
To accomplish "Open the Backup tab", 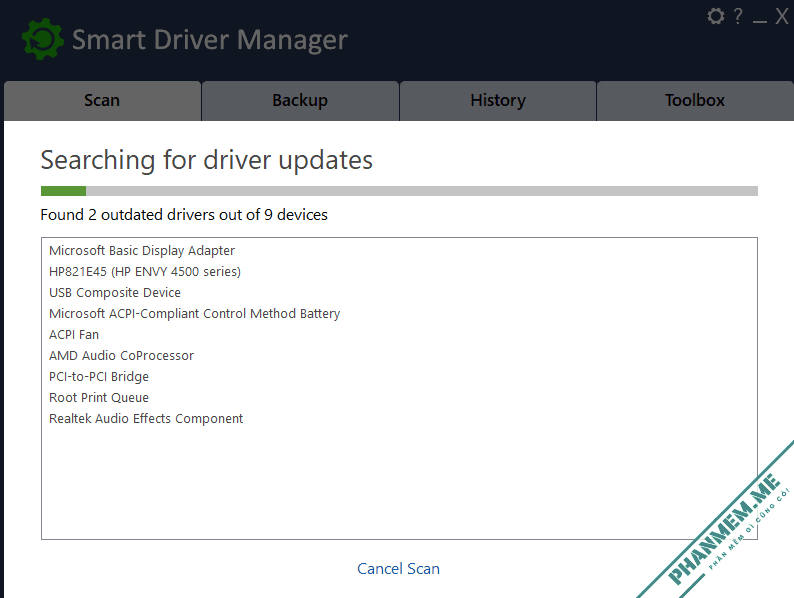I will point(300,101).
